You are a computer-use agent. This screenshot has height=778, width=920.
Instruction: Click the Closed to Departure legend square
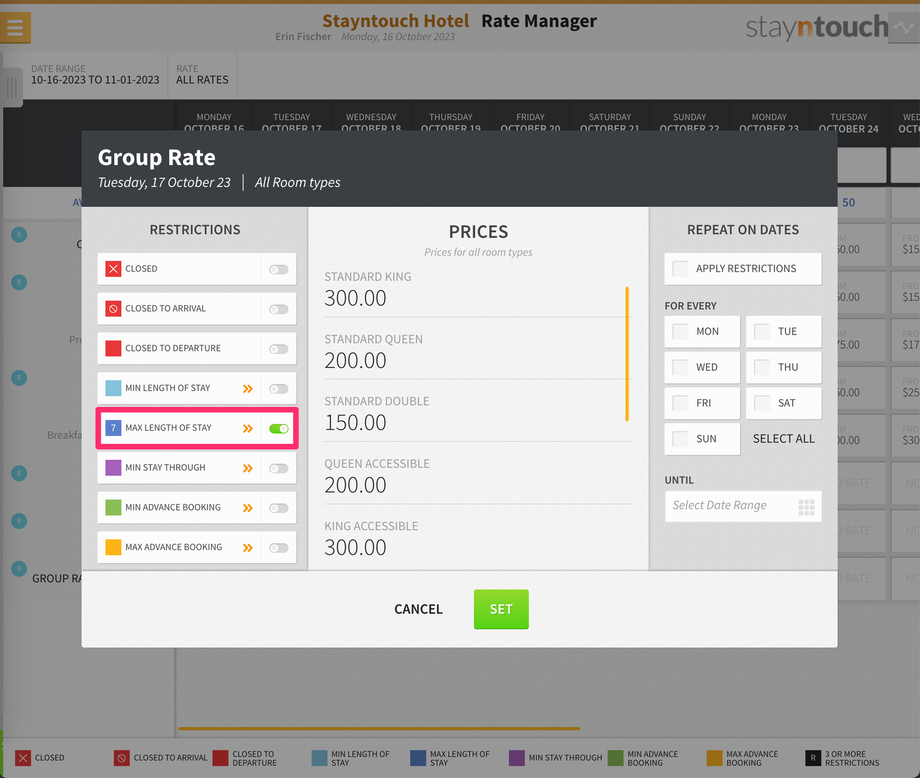click(x=221, y=758)
